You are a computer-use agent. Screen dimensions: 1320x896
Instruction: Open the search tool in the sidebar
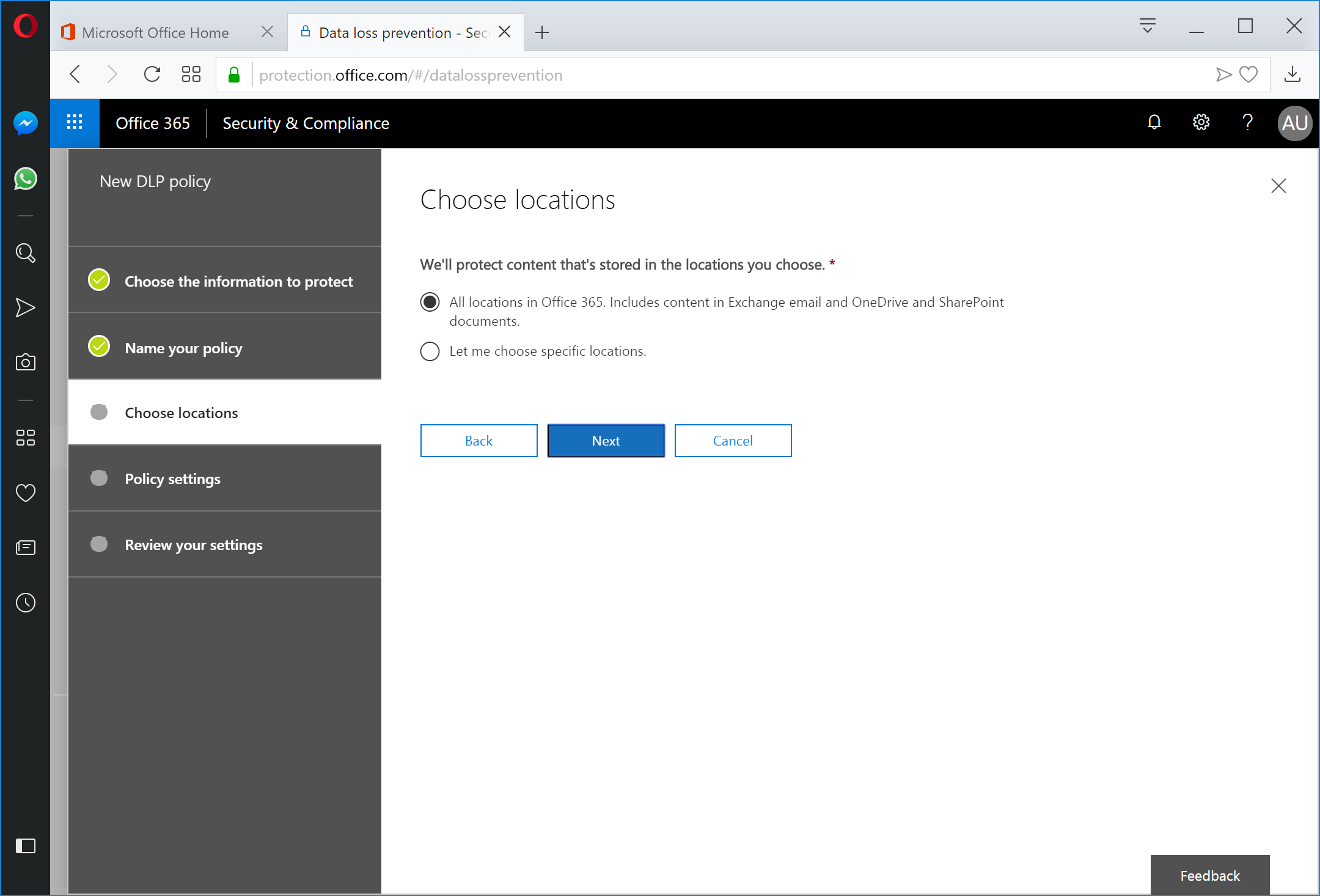click(x=25, y=253)
